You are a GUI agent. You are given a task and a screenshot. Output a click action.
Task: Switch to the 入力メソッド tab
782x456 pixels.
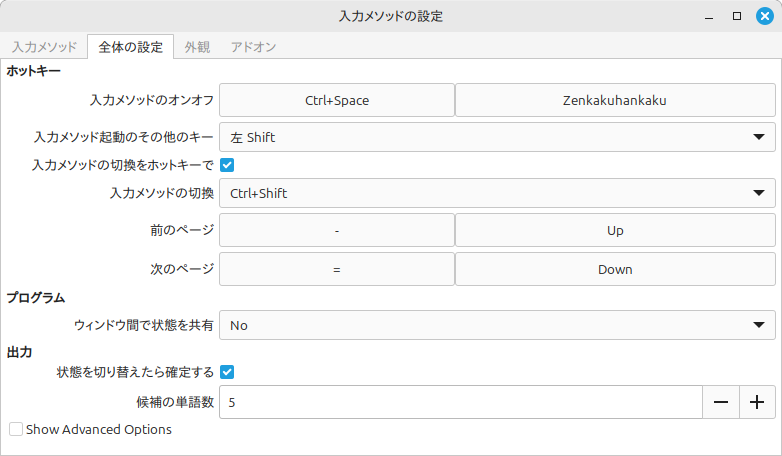(44, 47)
